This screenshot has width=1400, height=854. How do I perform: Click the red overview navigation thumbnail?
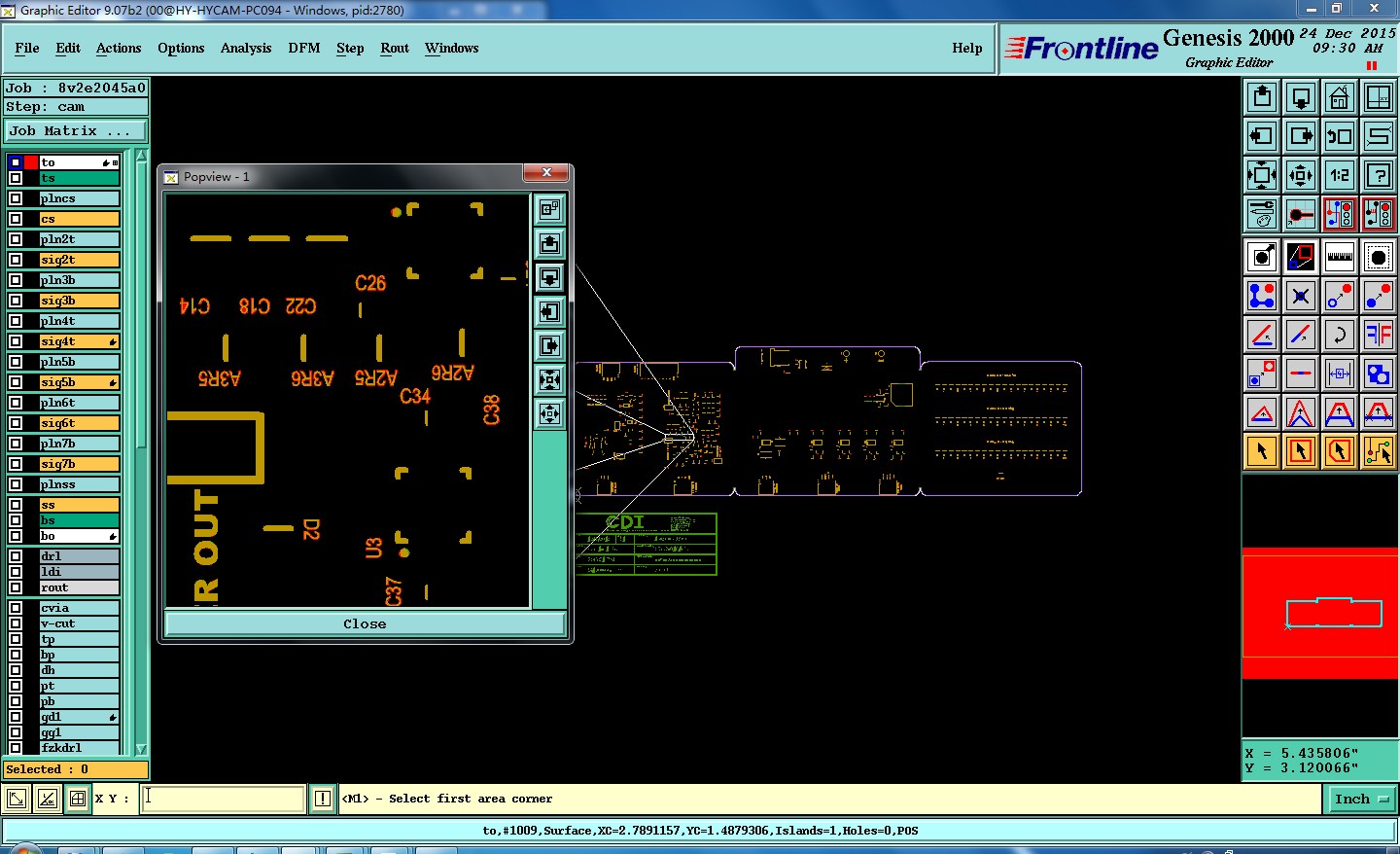[1320, 613]
